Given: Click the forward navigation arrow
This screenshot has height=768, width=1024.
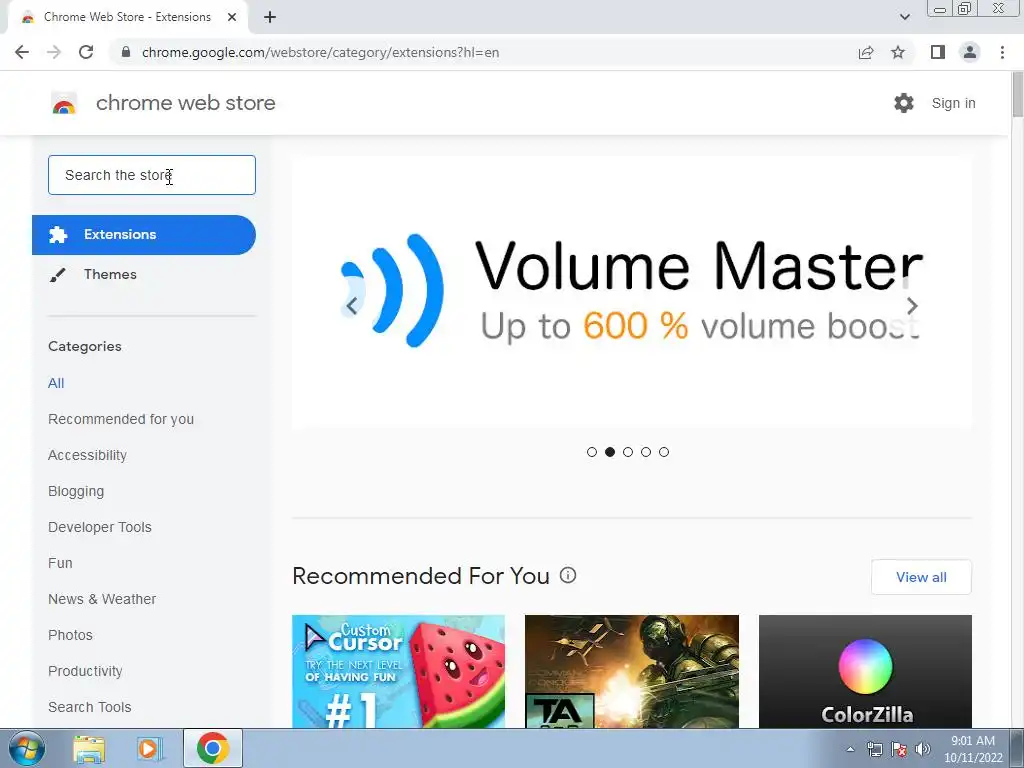Looking at the screenshot, I should click(54, 52).
